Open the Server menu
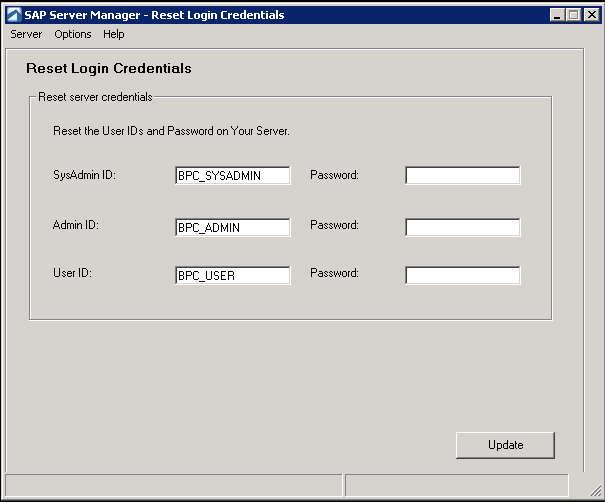605x502 pixels. point(26,34)
